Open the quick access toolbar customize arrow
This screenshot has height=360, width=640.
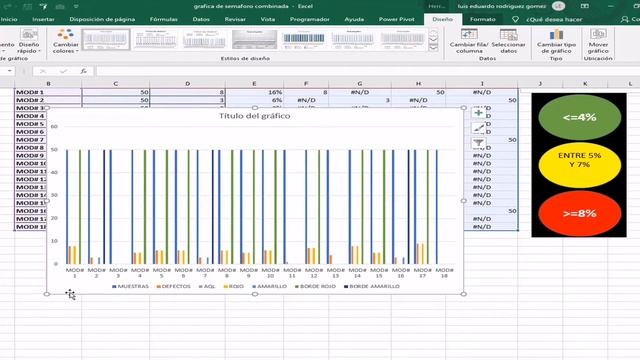(x=76, y=7)
